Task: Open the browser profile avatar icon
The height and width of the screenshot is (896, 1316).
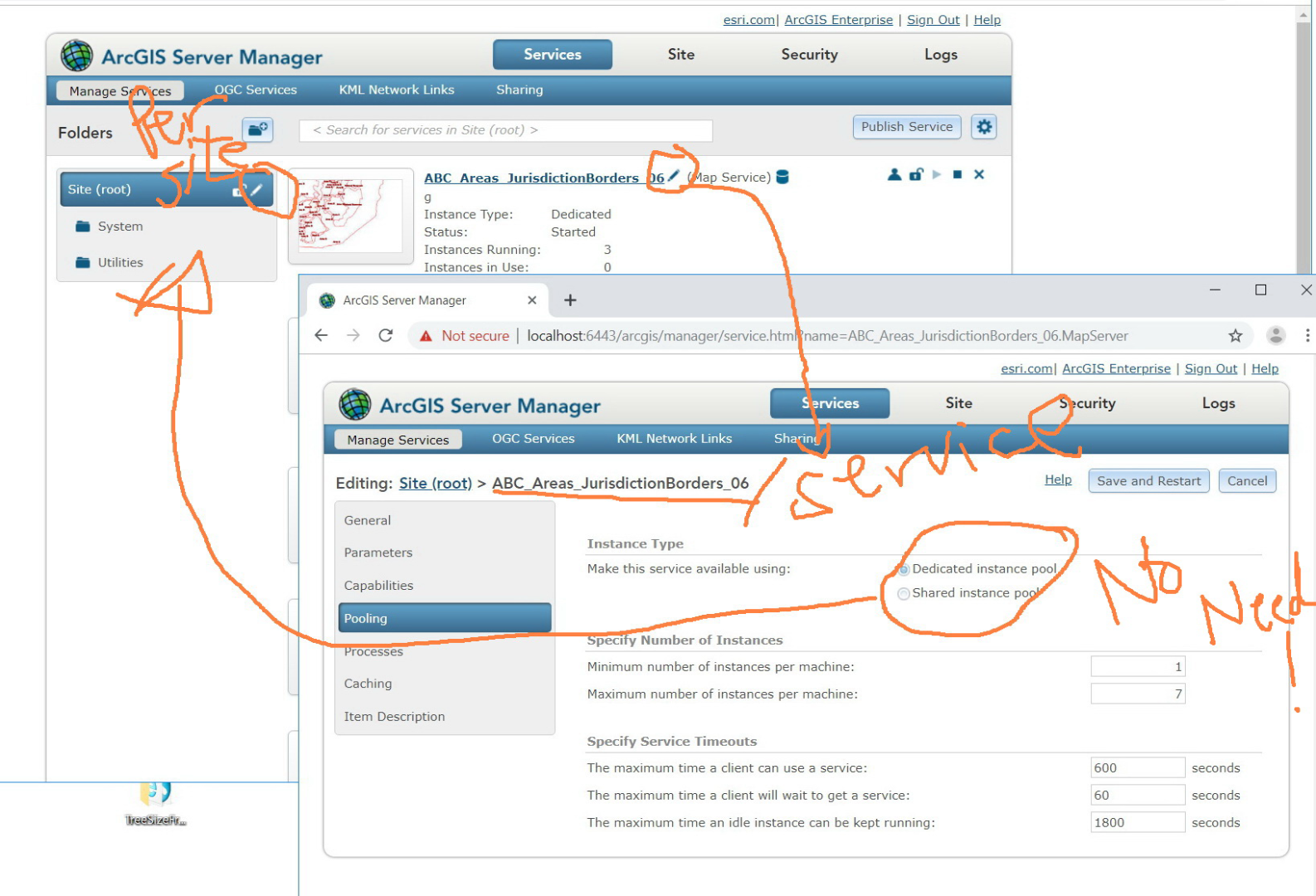Action: pyautogui.click(x=1276, y=335)
